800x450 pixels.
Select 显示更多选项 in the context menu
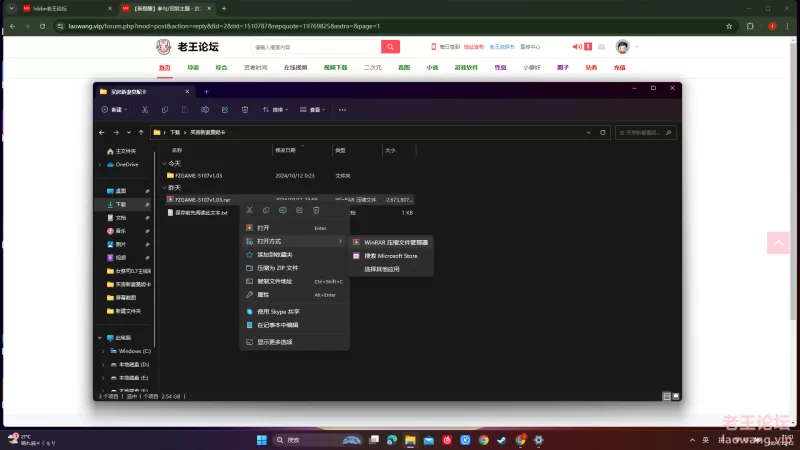coord(294,342)
